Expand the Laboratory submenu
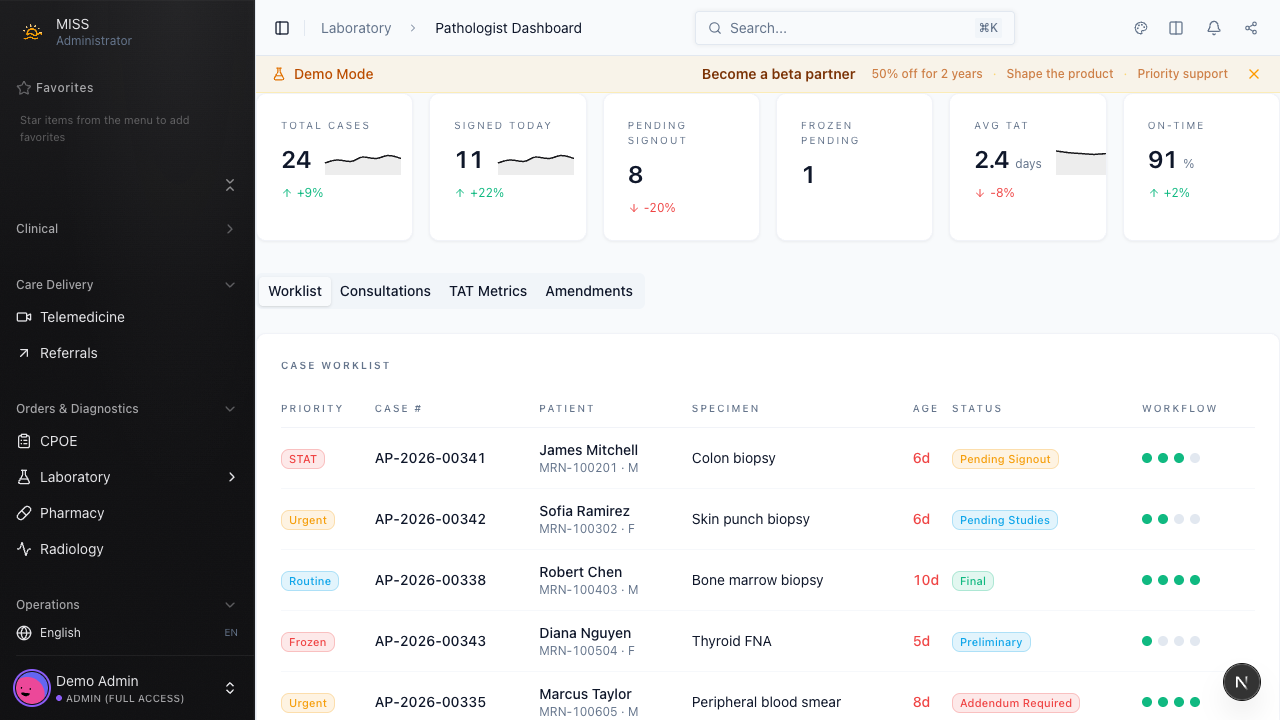 click(x=232, y=477)
